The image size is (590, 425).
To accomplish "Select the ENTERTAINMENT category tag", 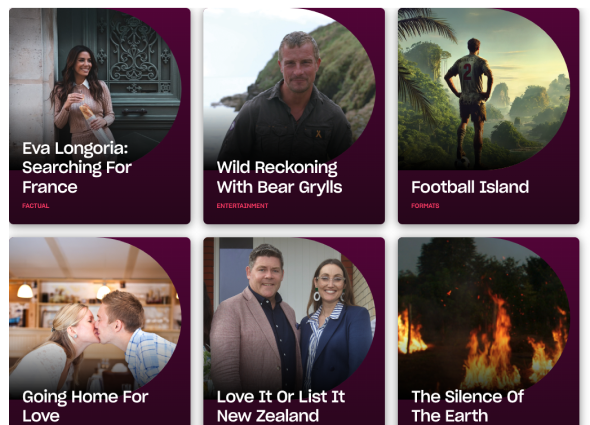I will [242, 206].
